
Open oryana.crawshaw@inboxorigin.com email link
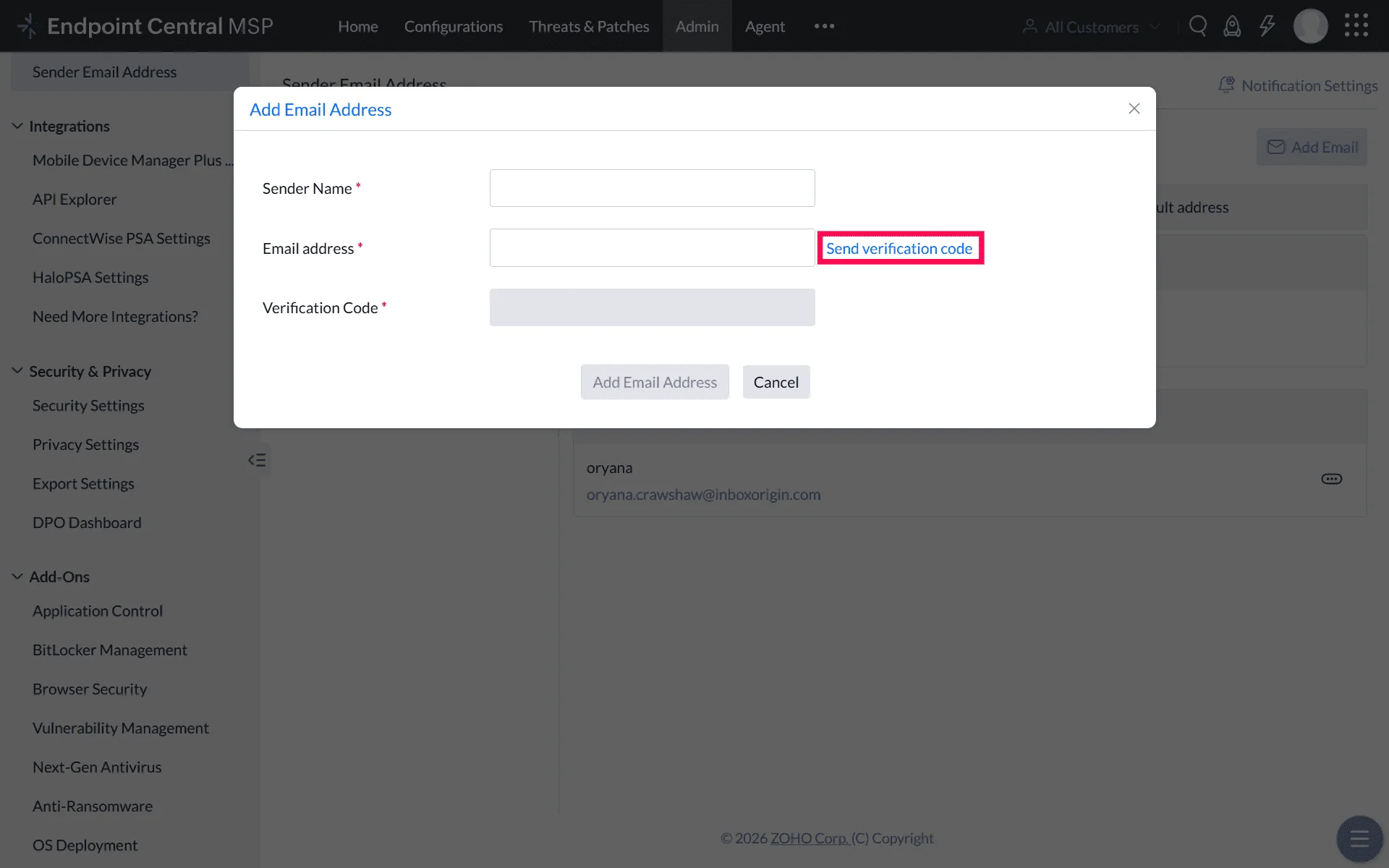(x=703, y=495)
